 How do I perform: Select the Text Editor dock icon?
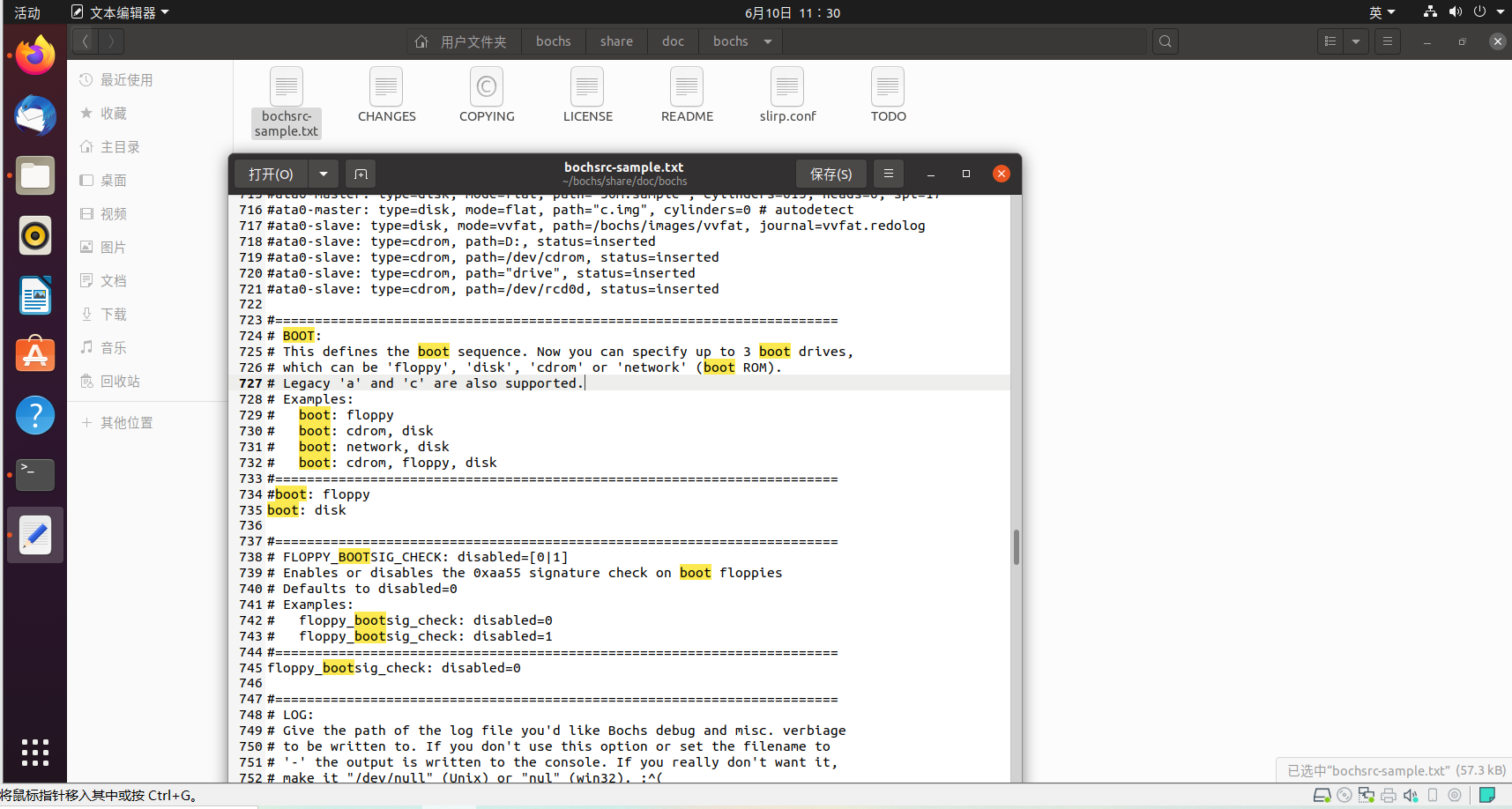point(35,535)
